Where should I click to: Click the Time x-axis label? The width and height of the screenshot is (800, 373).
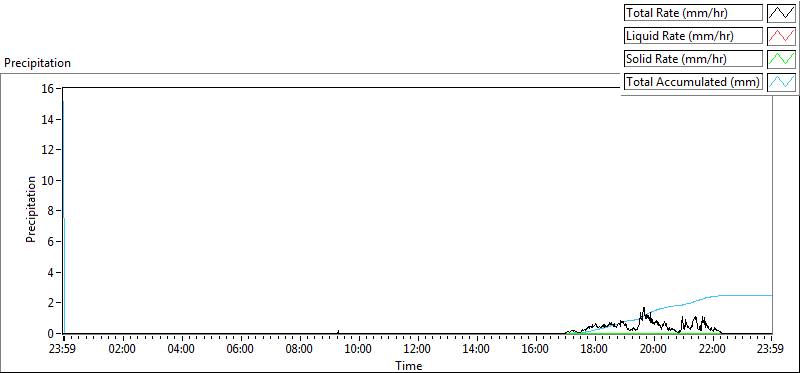pos(408,365)
